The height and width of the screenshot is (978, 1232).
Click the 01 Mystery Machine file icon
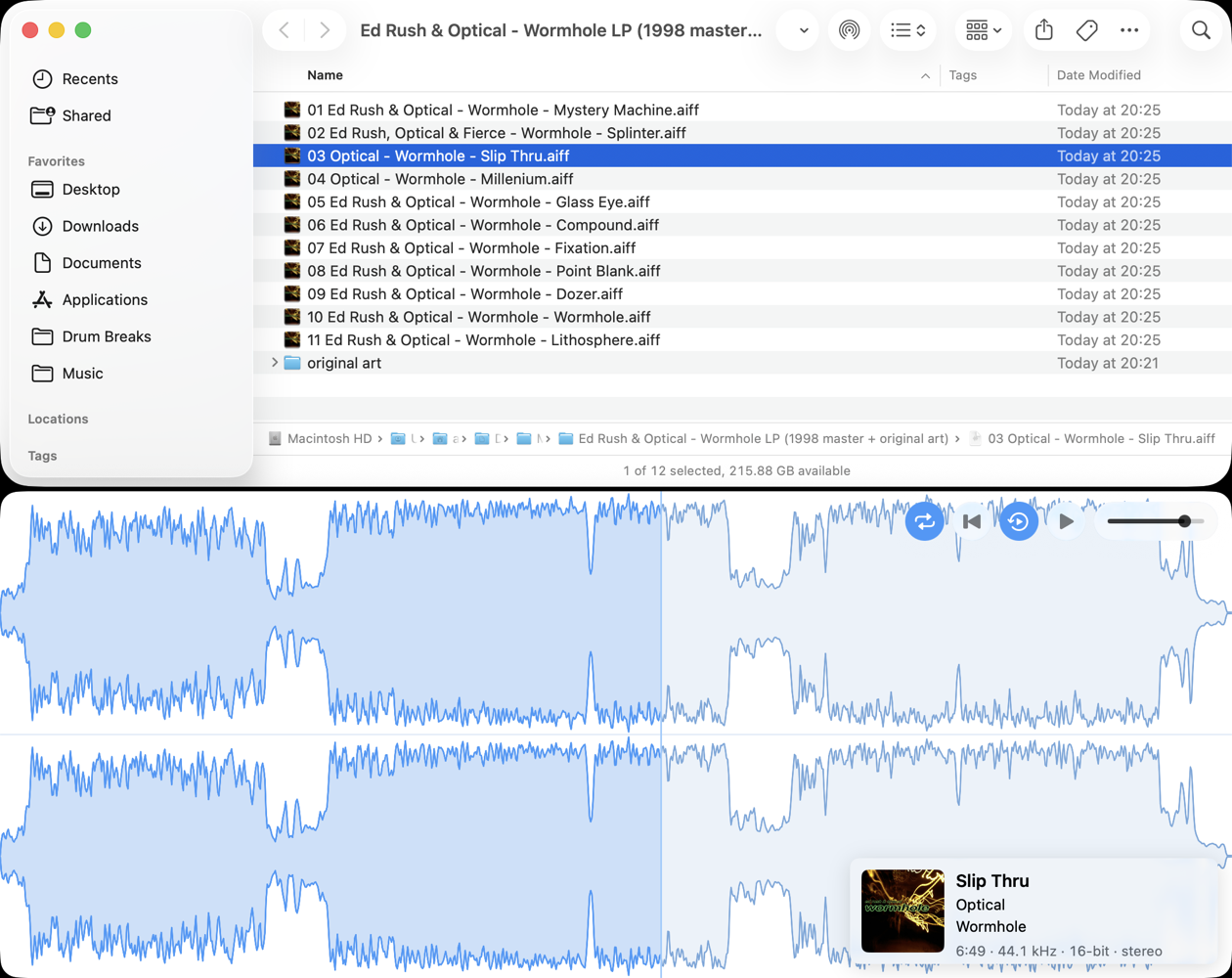pyautogui.click(x=291, y=110)
